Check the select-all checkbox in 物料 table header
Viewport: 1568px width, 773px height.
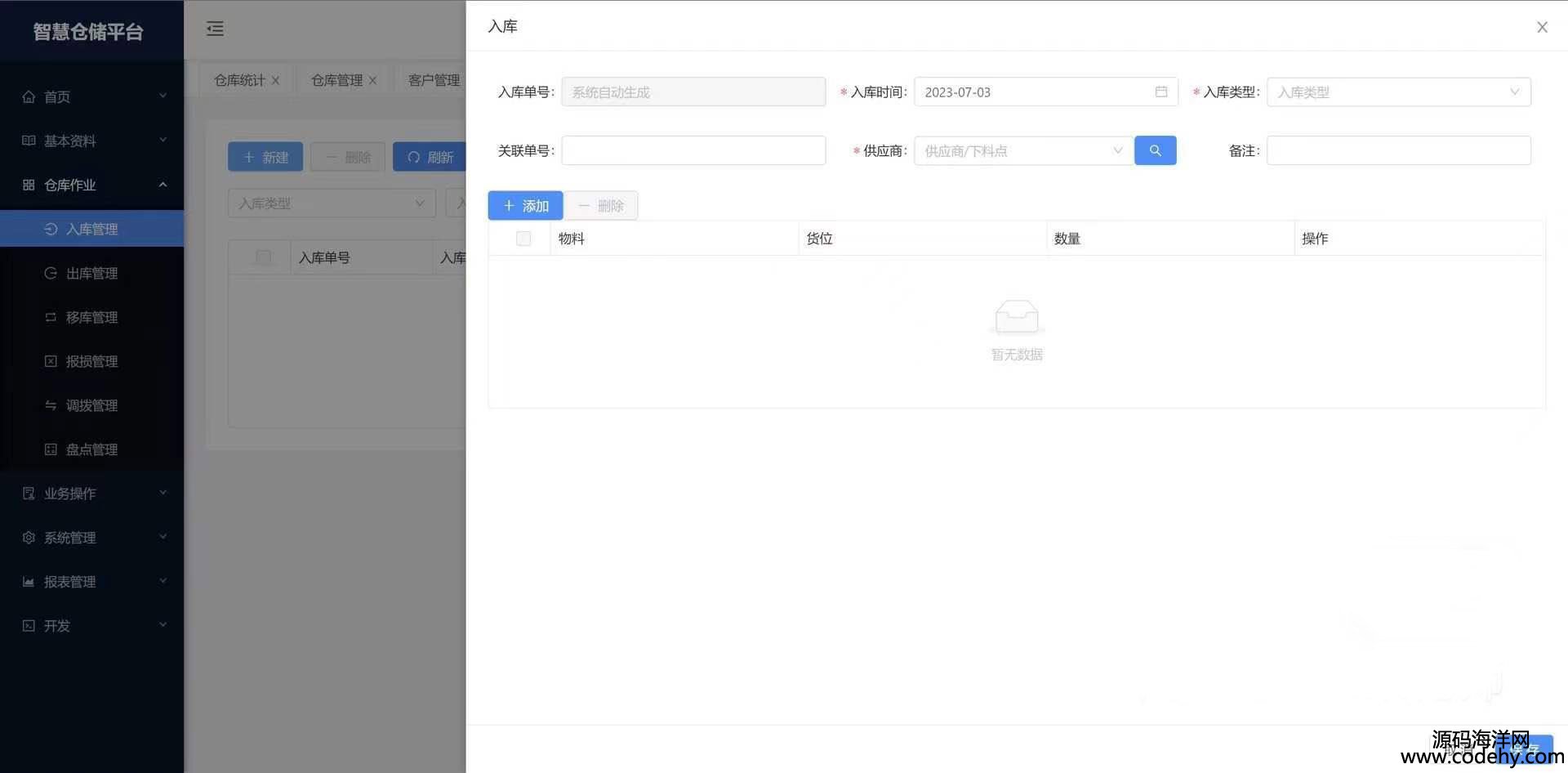(523, 238)
